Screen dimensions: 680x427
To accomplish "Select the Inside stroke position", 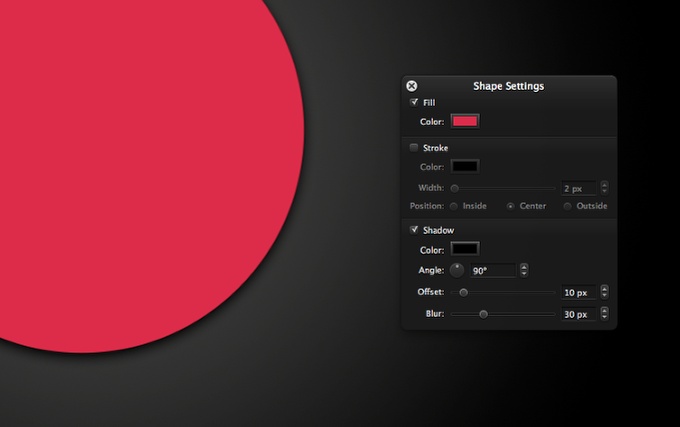I will pyautogui.click(x=454, y=206).
